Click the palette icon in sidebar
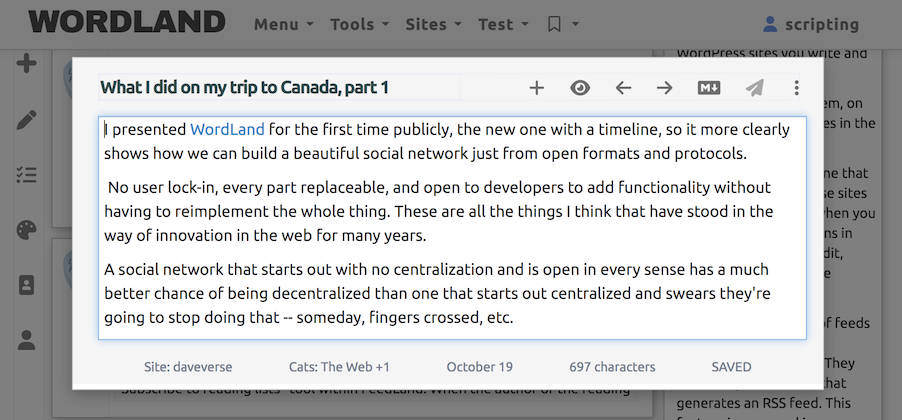The width and height of the screenshot is (902, 420). point(27,230)
